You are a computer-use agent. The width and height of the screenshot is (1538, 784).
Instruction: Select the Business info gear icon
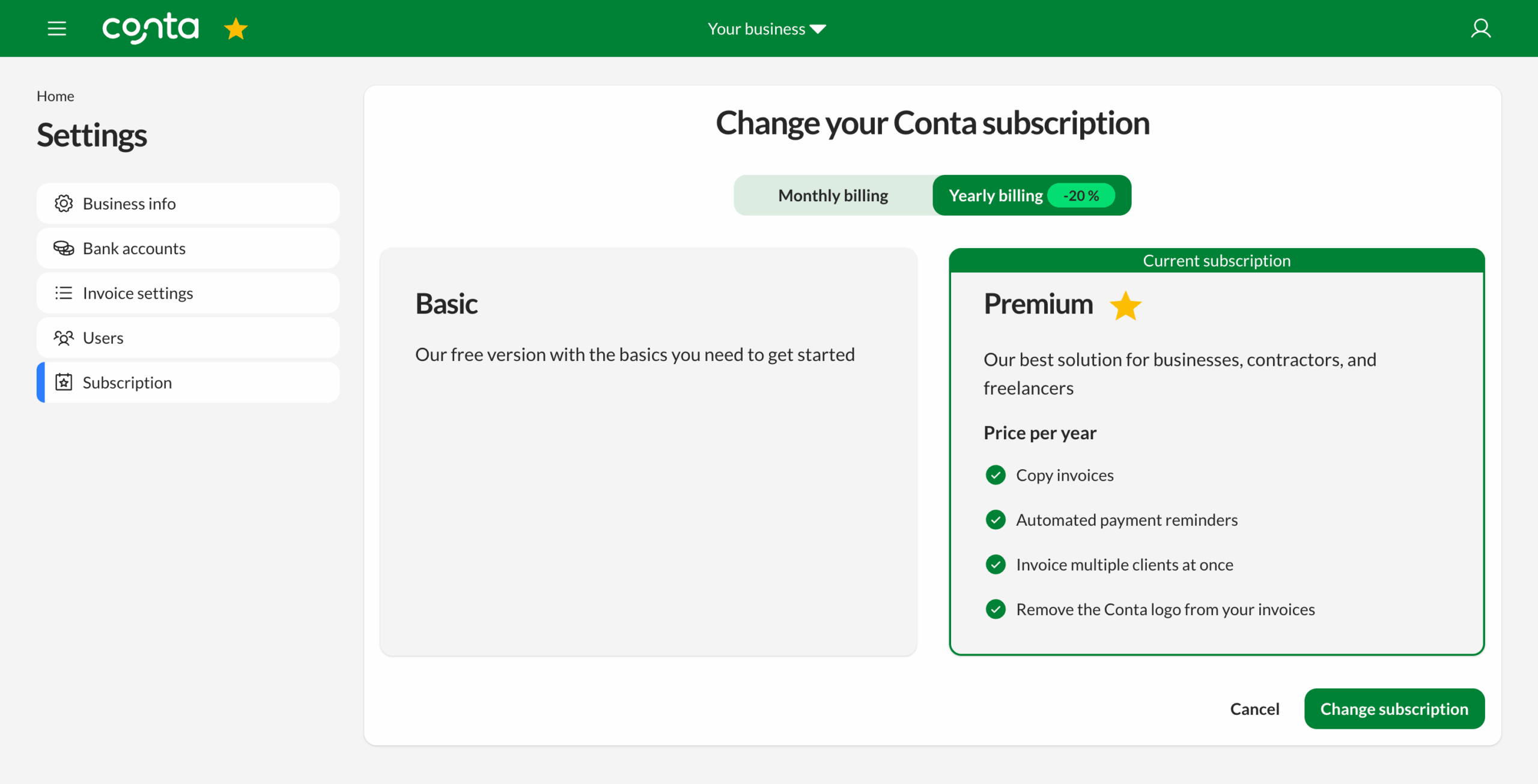click(63, 203)
